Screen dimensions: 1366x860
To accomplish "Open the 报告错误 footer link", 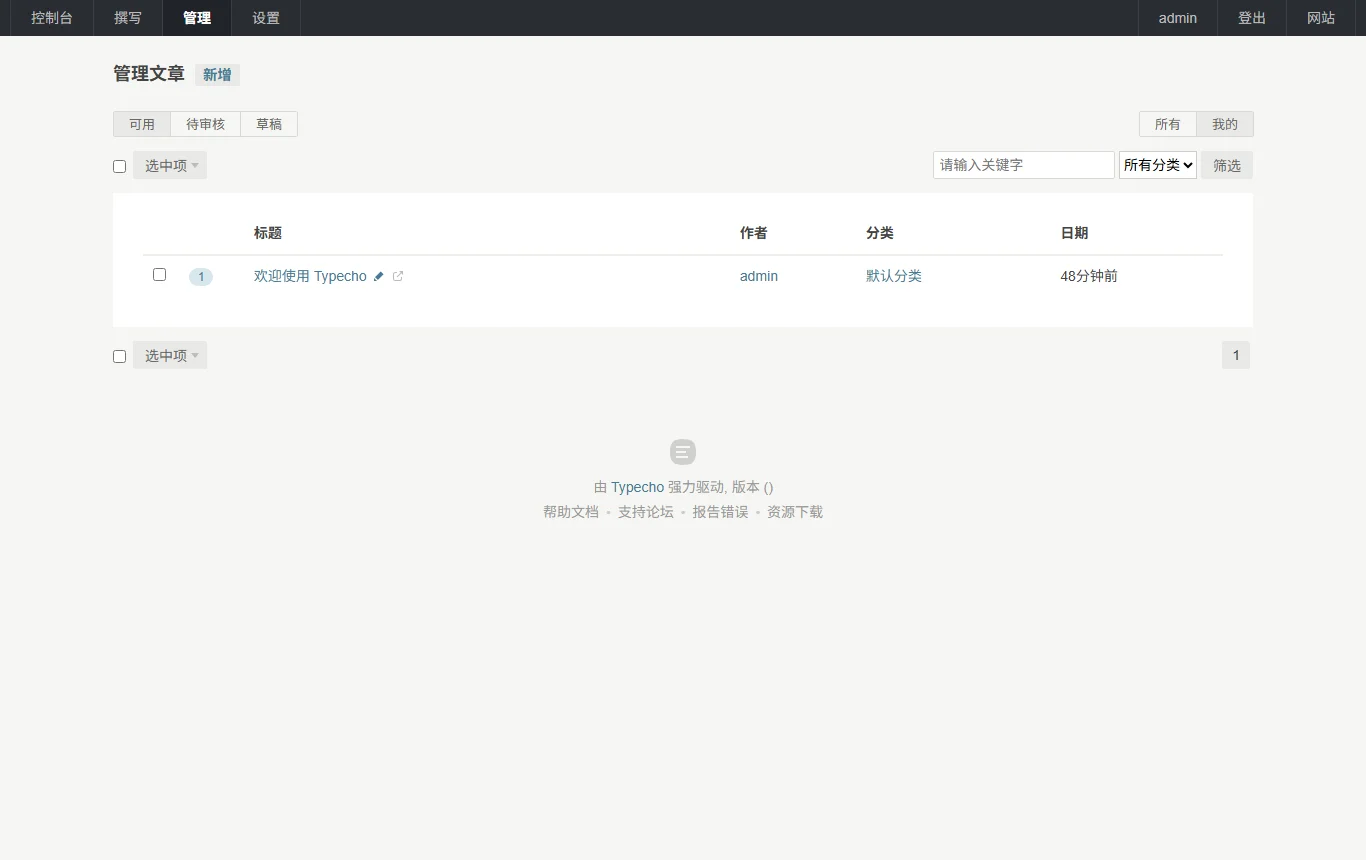I will (720, 512).
